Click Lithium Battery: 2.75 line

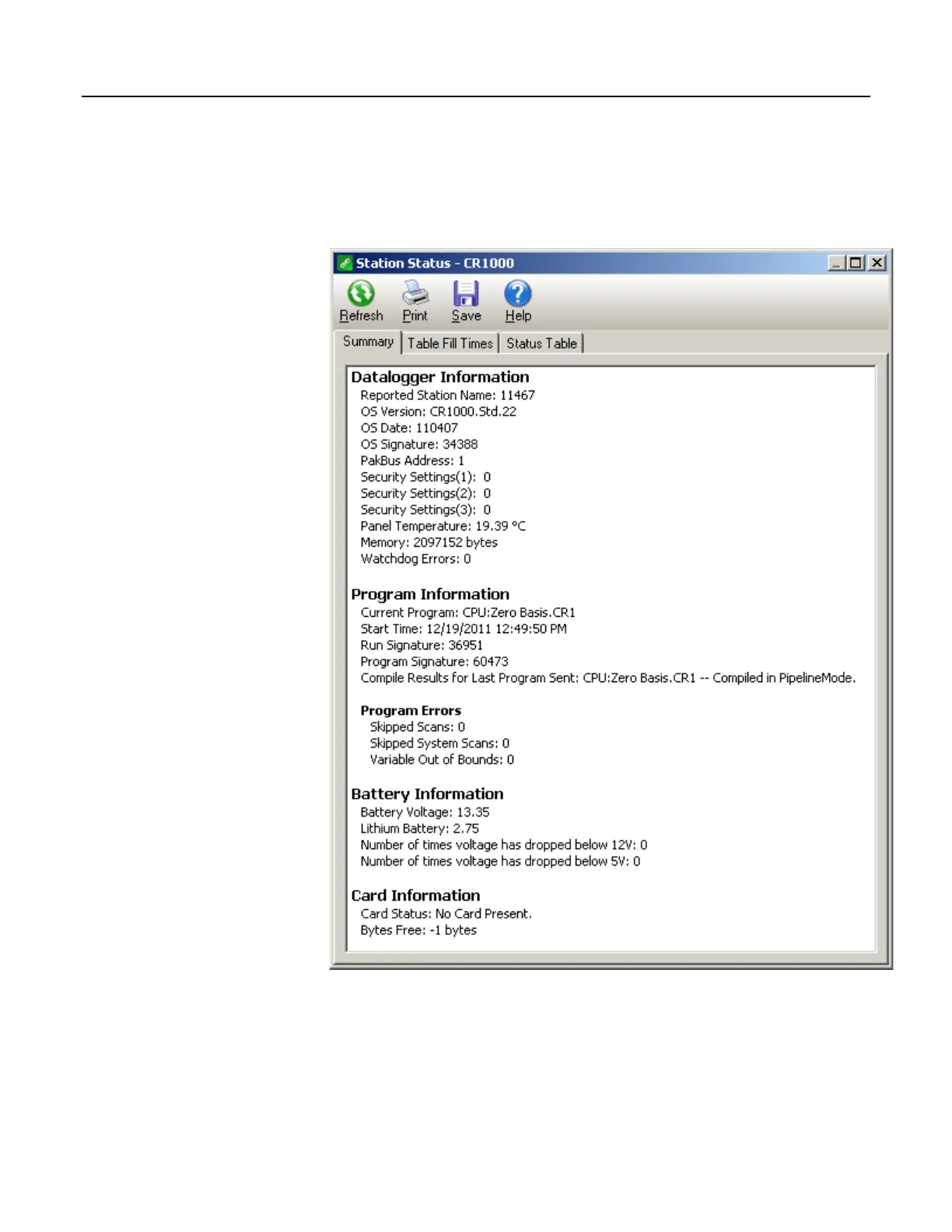pyautogui.click(x=419, y=828)
